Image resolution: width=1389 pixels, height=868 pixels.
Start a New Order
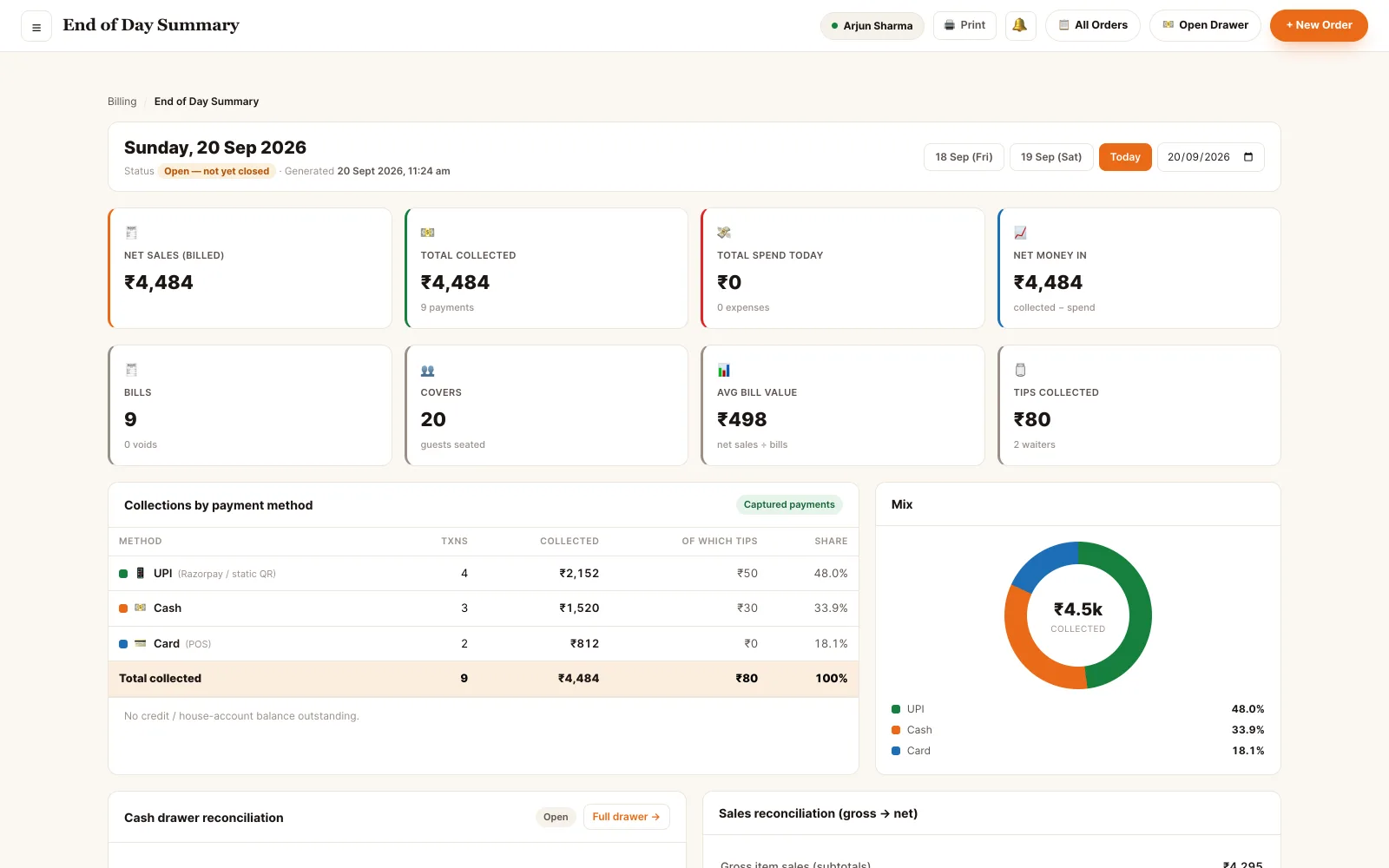point(1319,25)
